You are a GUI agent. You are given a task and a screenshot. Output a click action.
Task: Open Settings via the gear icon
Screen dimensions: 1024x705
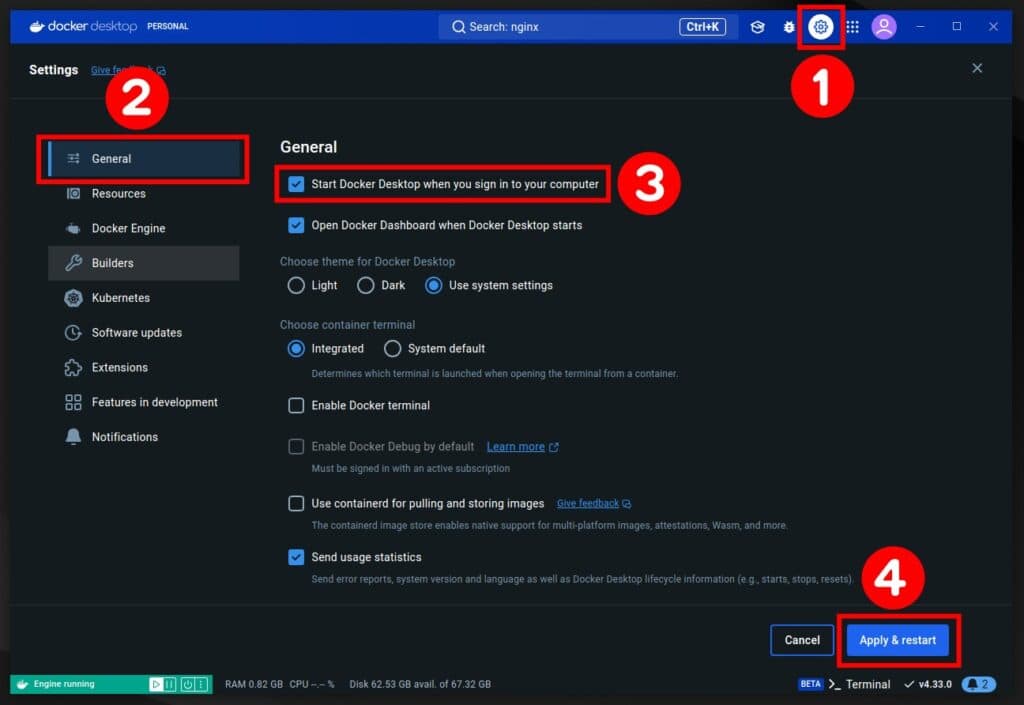pyautogui.click(x=820, y=27)
